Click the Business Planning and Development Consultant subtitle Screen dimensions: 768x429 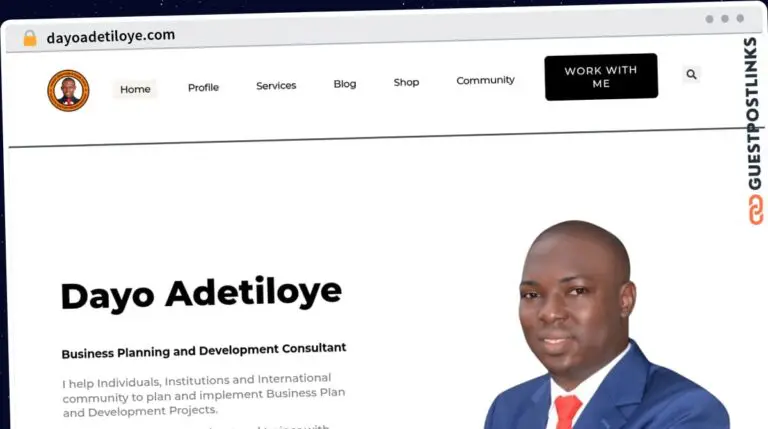204,351
